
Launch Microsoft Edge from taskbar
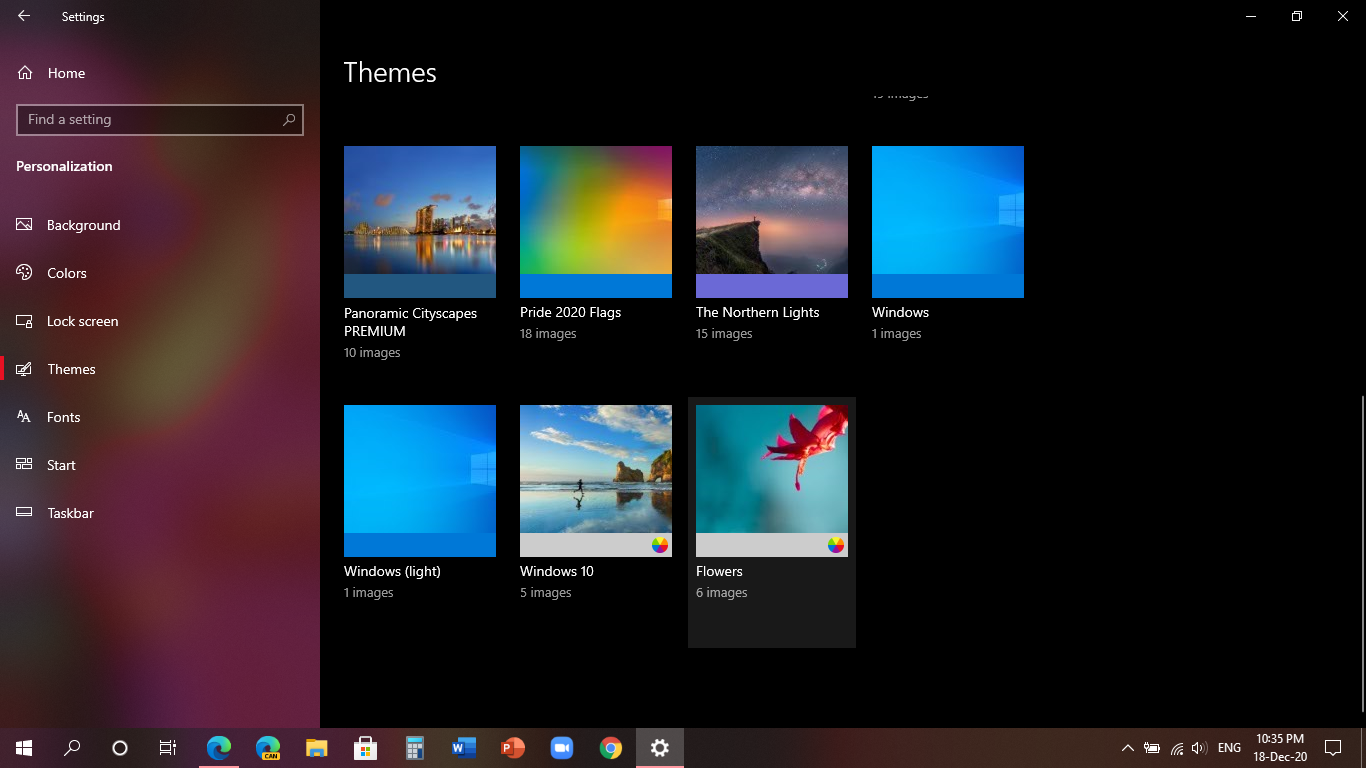(219, 748)
